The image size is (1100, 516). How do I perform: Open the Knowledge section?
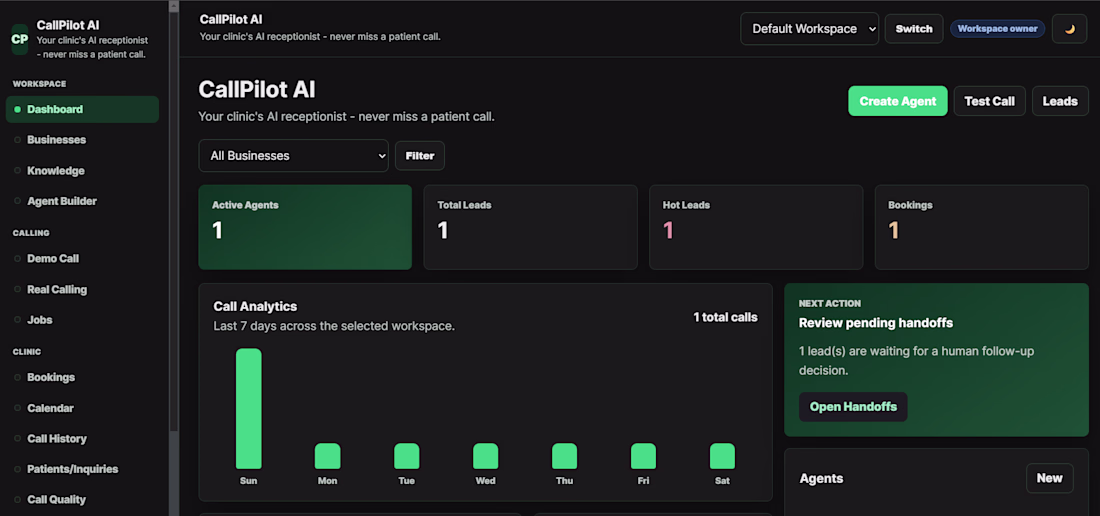(82, 170)
